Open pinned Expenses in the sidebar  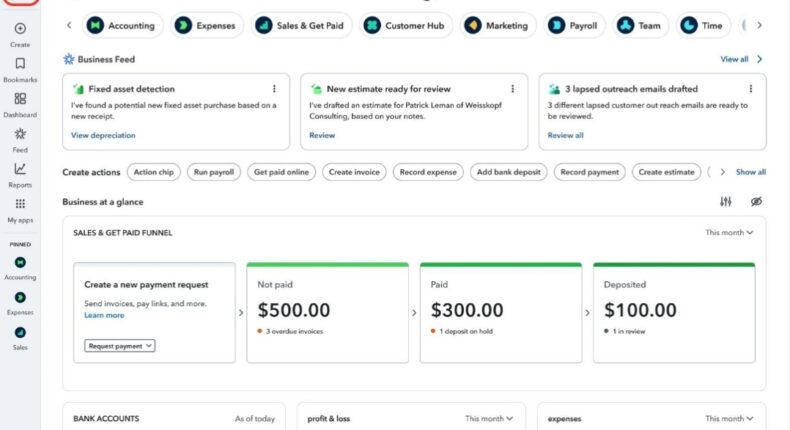[20, 297]
